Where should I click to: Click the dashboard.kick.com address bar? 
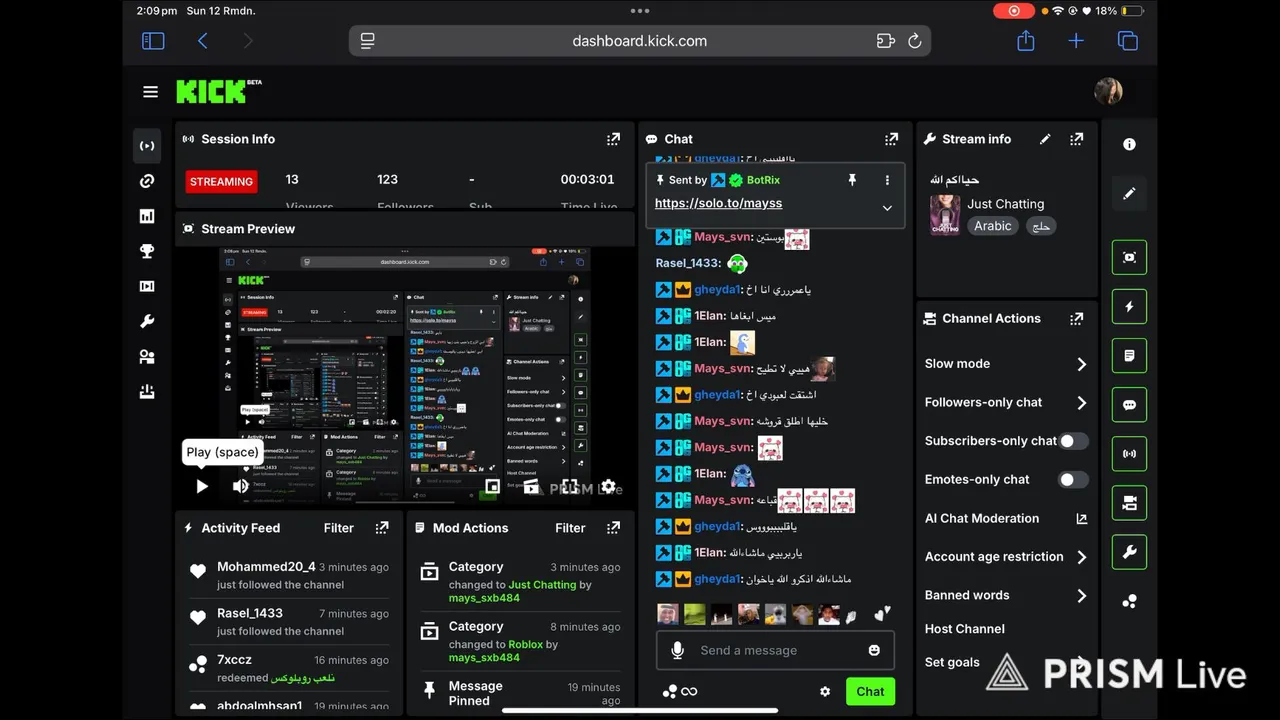point(640,41)
